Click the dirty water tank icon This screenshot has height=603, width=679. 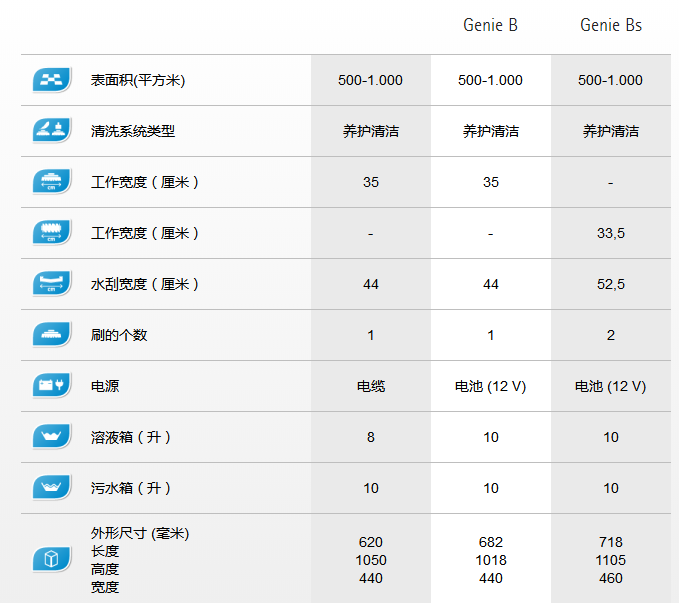[x=52, y=488]
